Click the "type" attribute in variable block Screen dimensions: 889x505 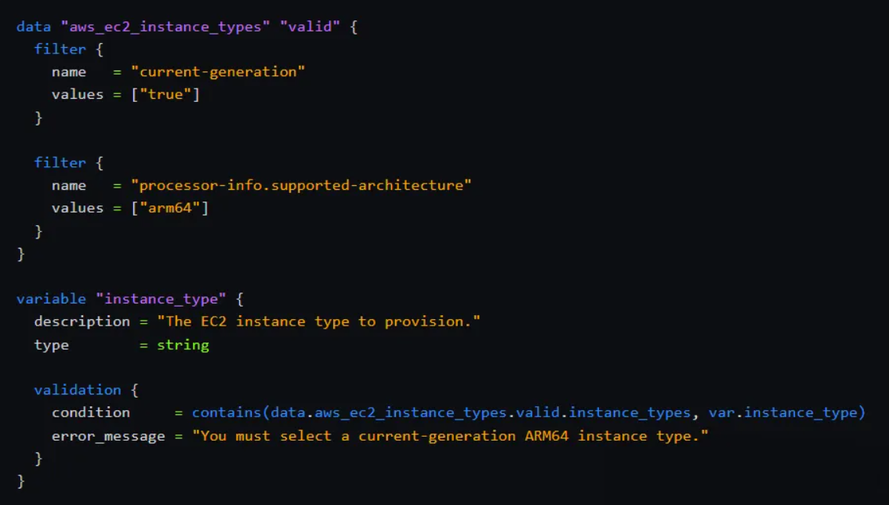(x=51, y=345)
